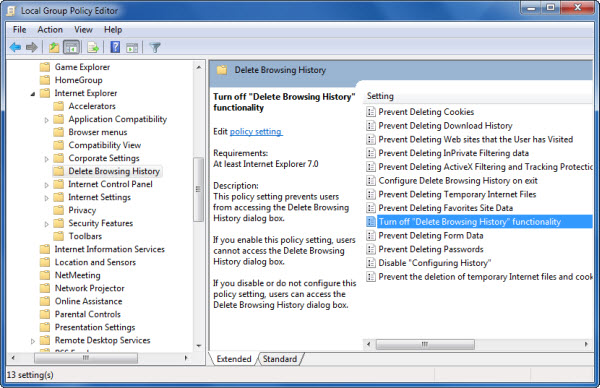Image resolution: width=600 pixels, height=388 pixels.
Task: Select Network Projector tree item
Action: pos(90,288)
